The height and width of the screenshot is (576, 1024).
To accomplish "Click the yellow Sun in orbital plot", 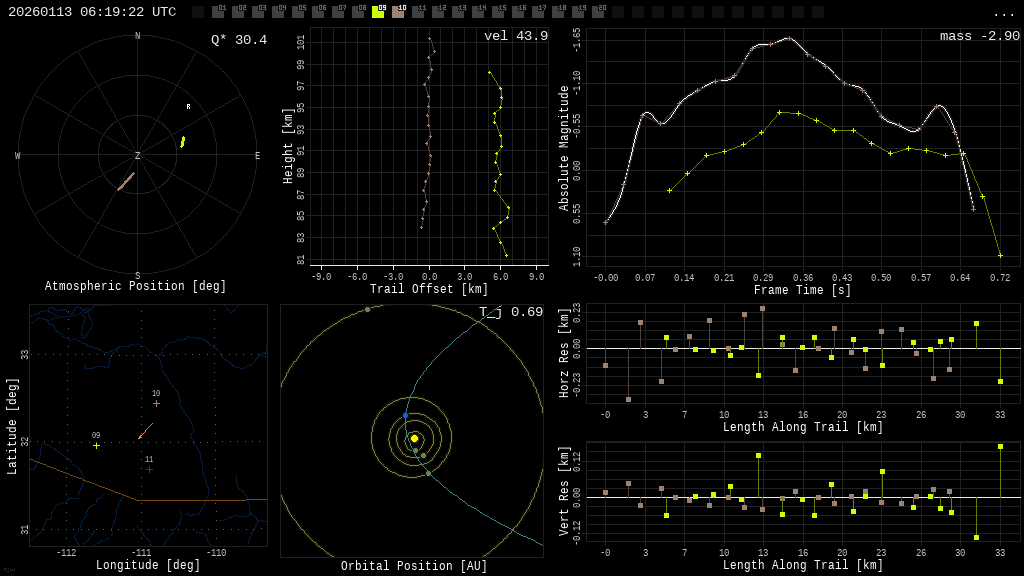I will (x=414, y=438).
